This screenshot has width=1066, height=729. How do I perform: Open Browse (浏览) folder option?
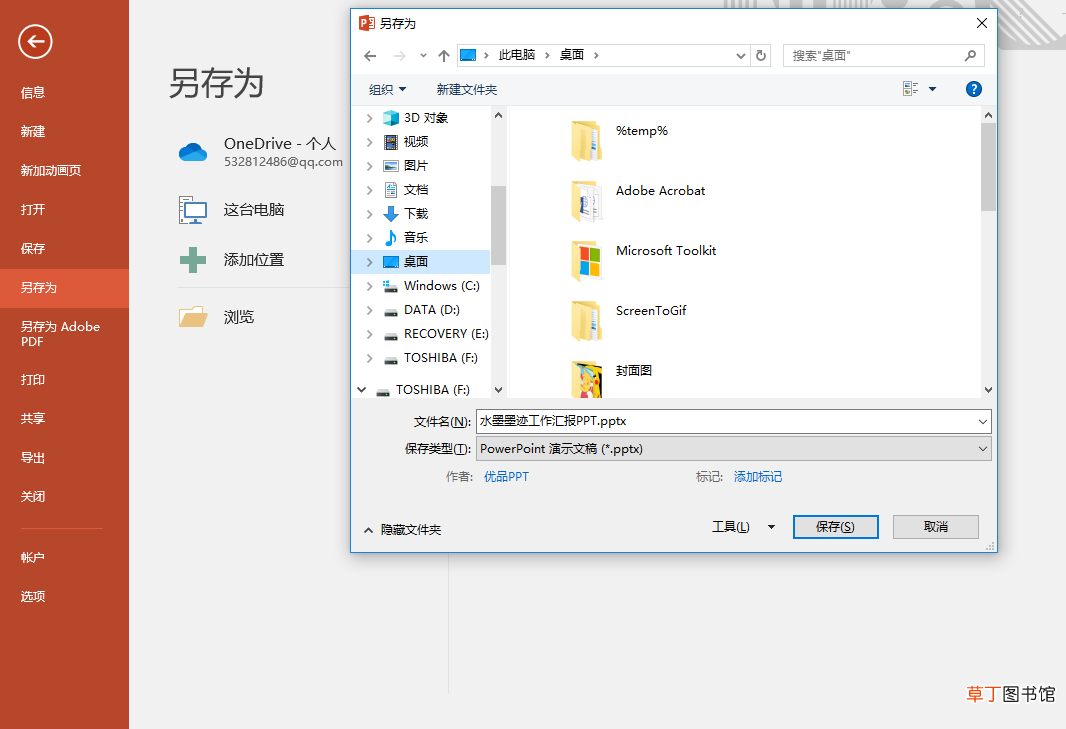[x=218, y=317]
